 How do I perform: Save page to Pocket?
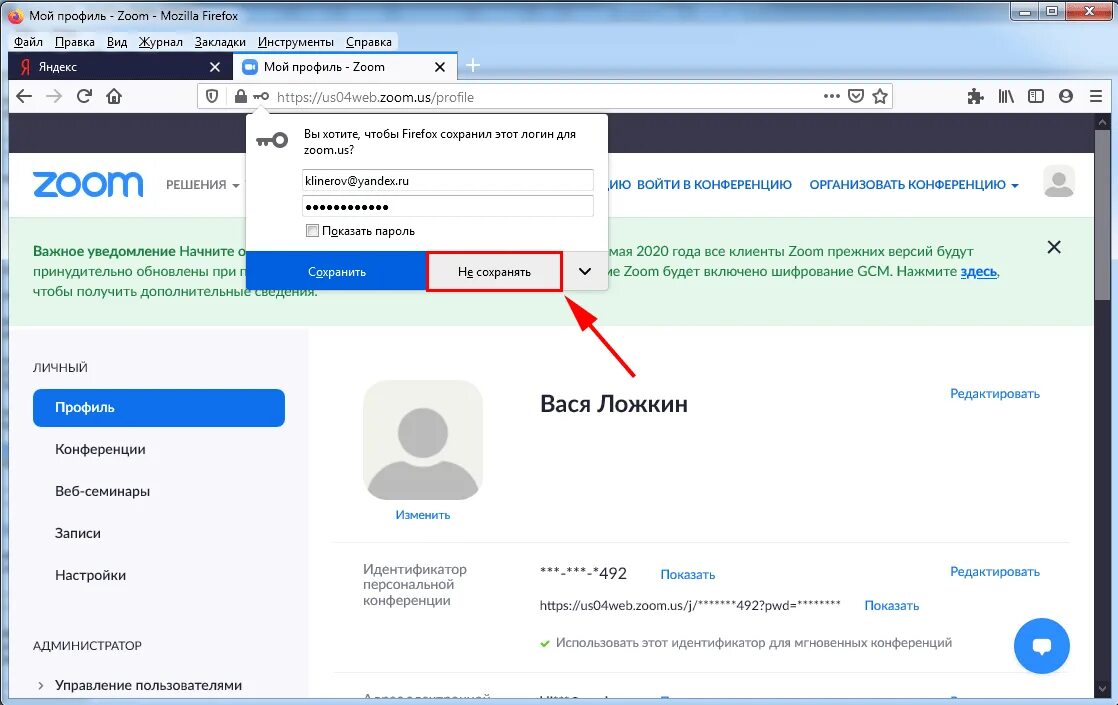tap(856, 96)
